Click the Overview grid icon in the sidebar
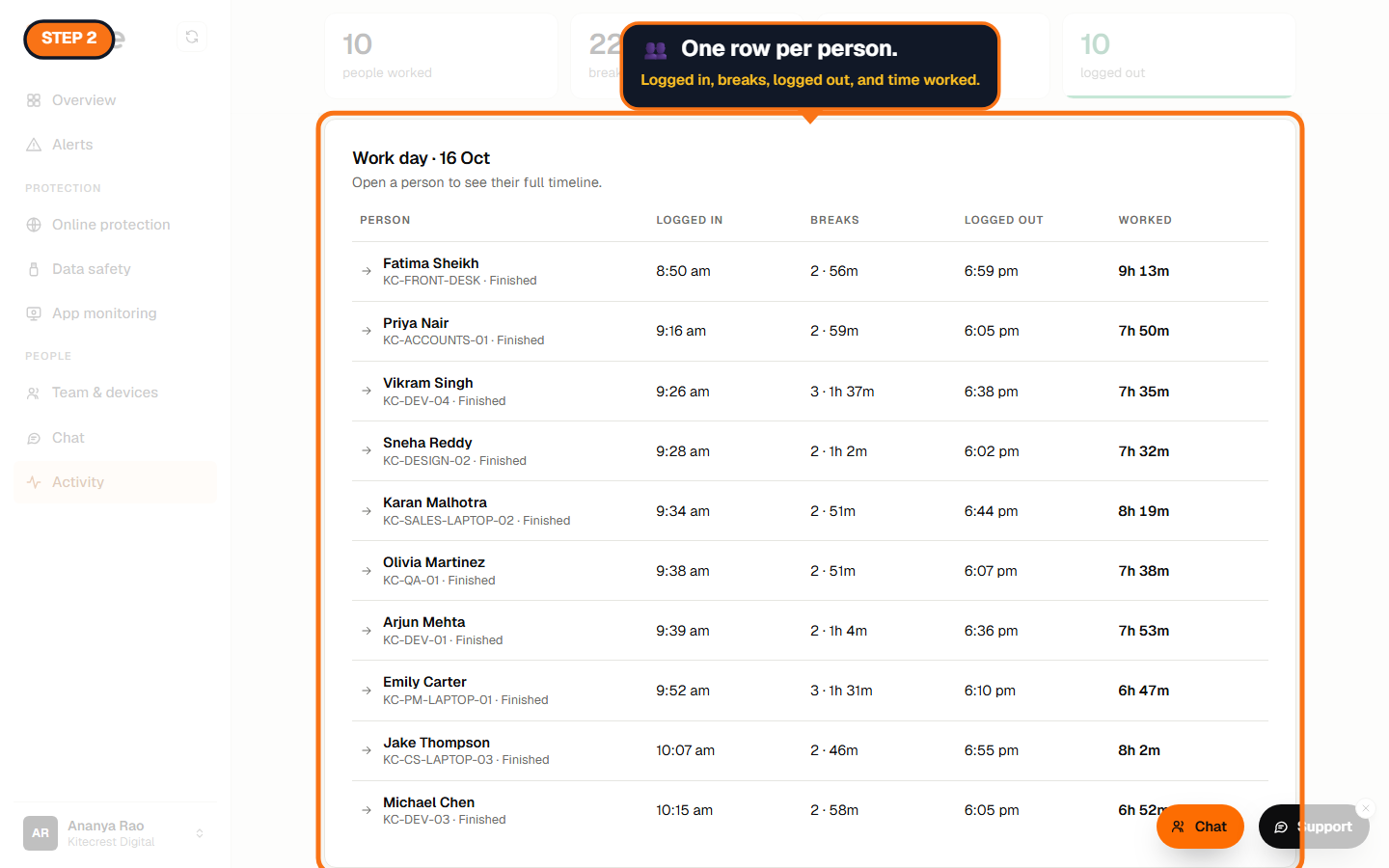 (x=34, y=100)
